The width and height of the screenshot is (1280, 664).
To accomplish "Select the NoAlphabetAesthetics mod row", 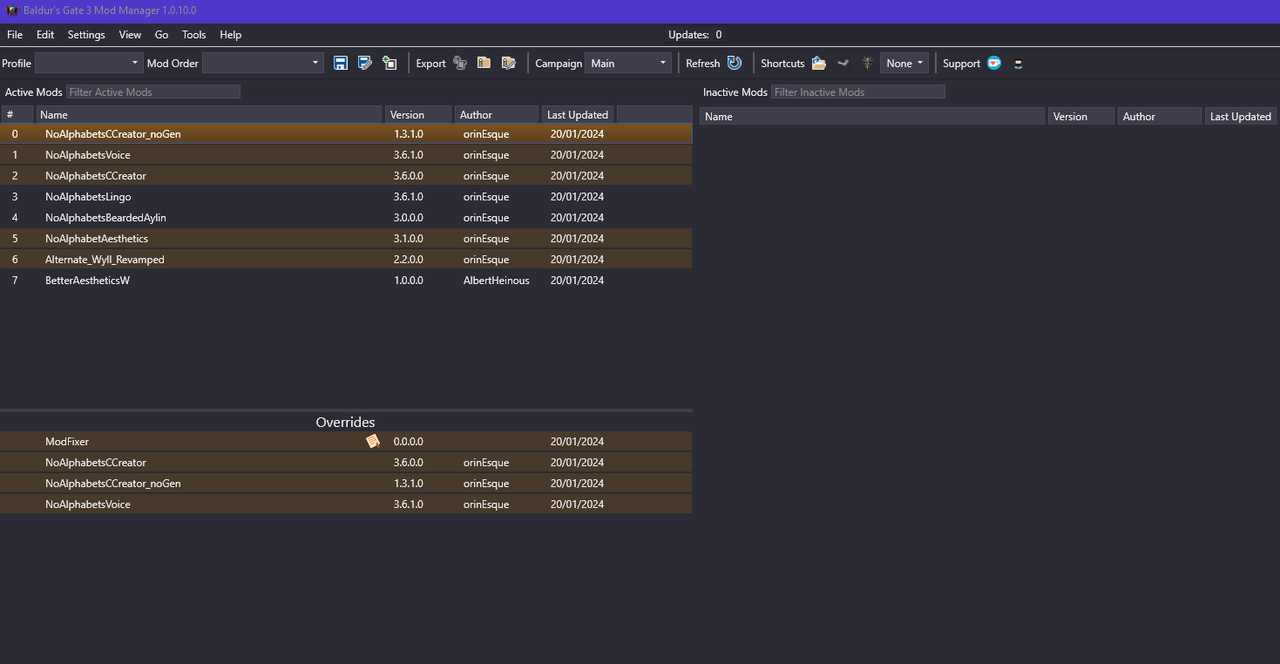I will (x=346, y=239).
